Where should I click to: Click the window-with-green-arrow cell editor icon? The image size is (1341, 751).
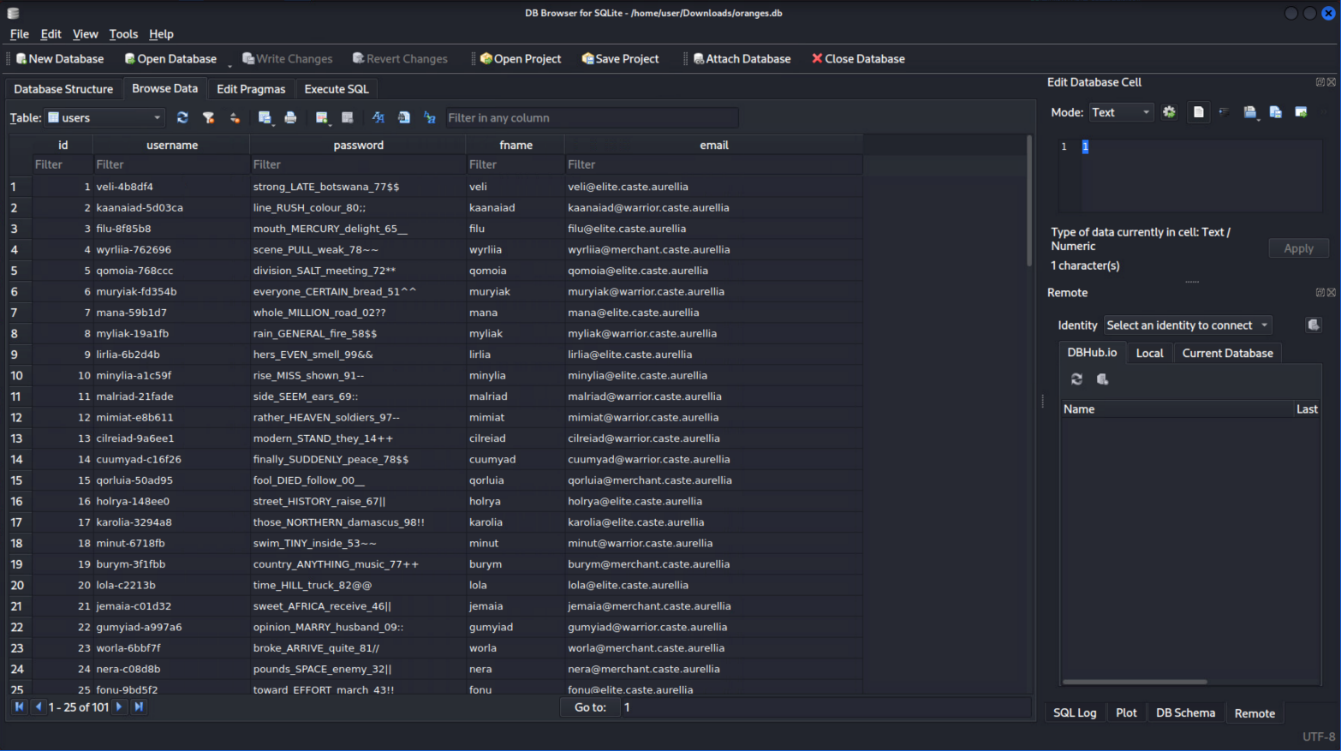point(1301,112)
